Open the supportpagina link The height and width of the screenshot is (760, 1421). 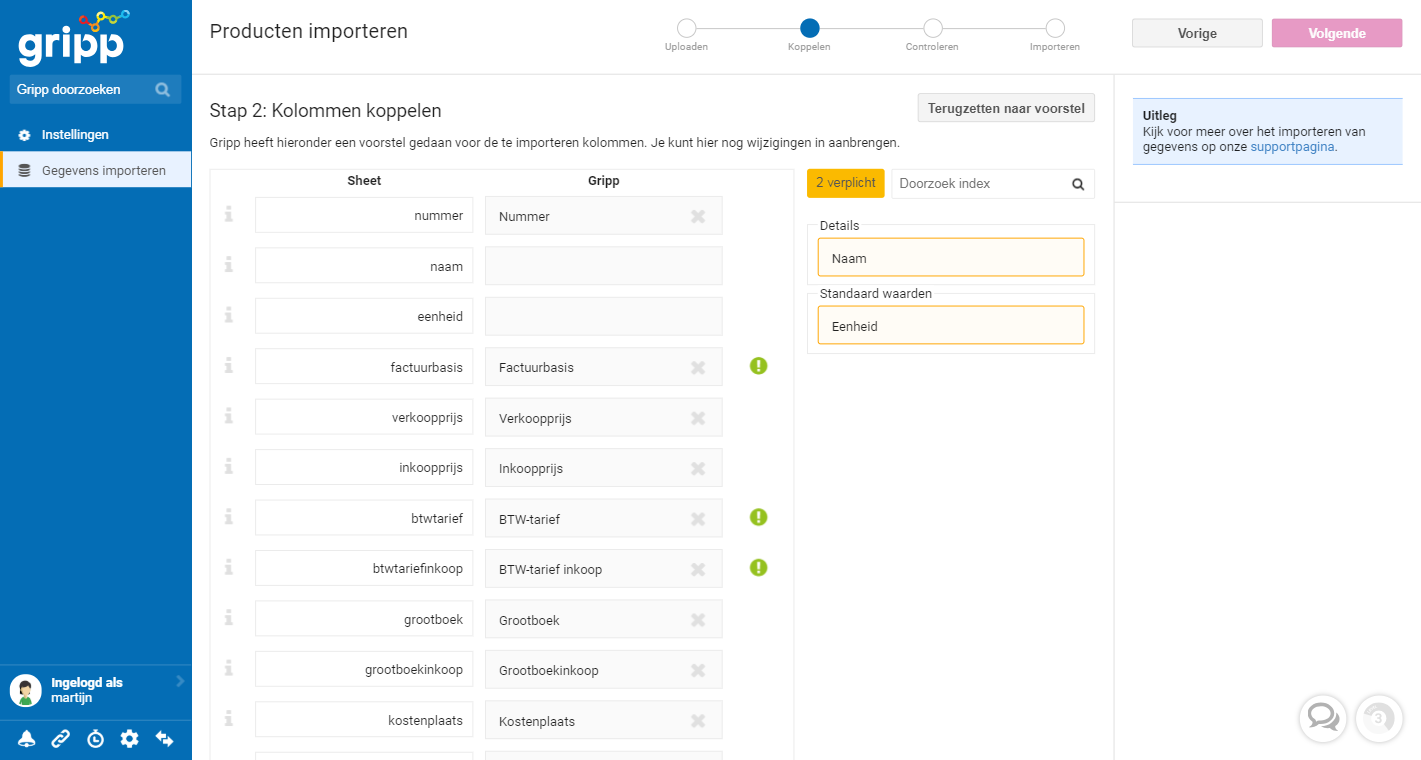(1291, 146)
